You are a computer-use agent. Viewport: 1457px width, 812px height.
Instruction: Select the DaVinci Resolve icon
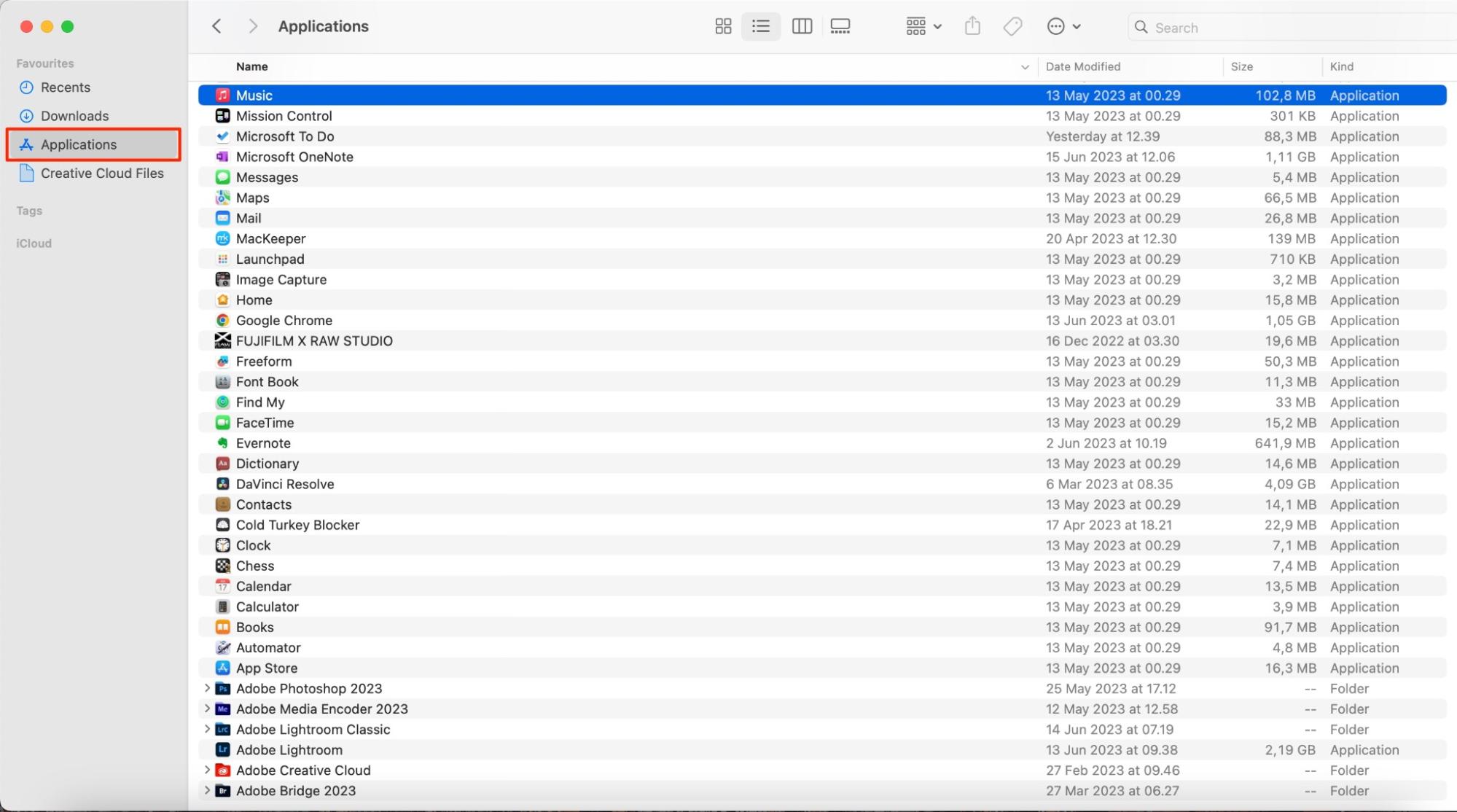[x=222, y=484]
